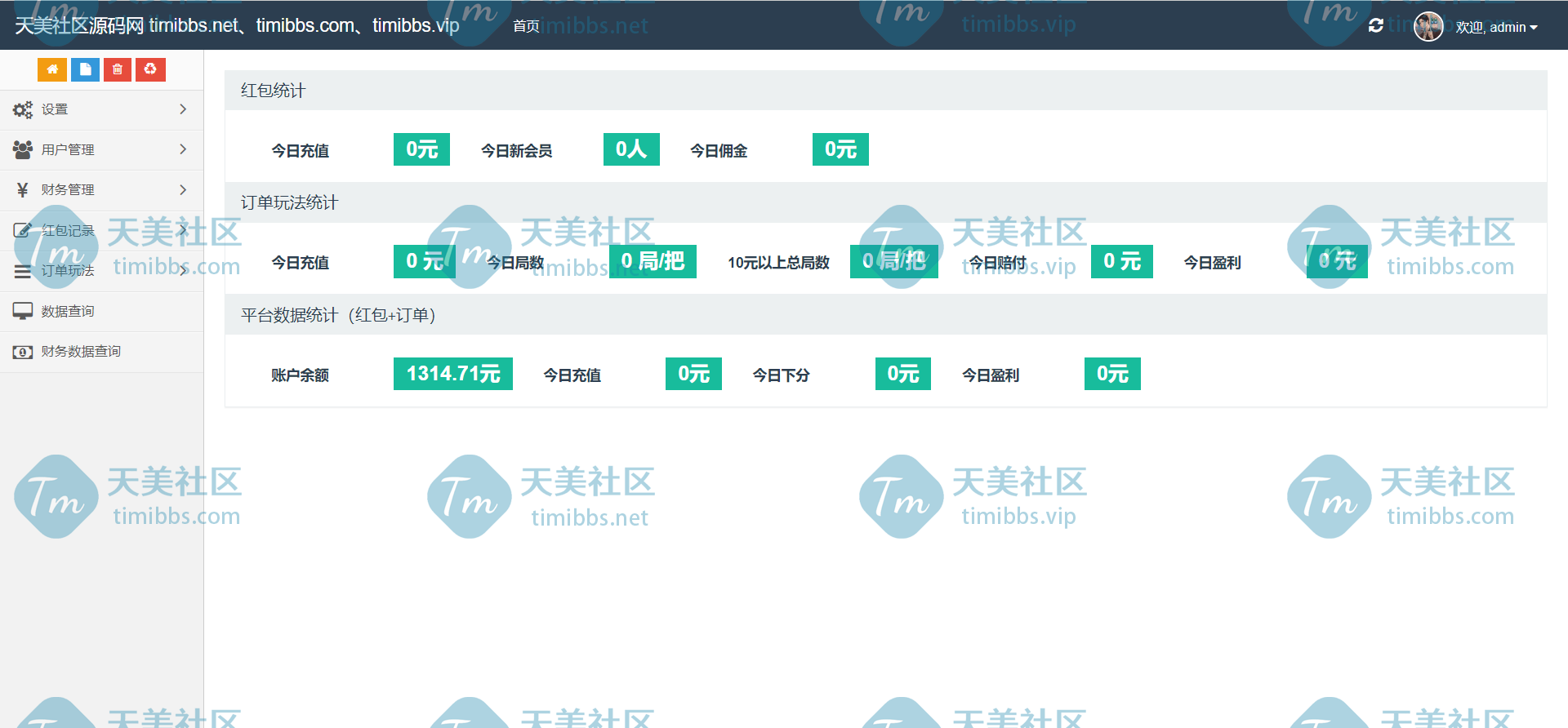This screenshot has width=1568, height=728.
Task: Click the 红包记录 edit icon
Action: pos(23,230)
